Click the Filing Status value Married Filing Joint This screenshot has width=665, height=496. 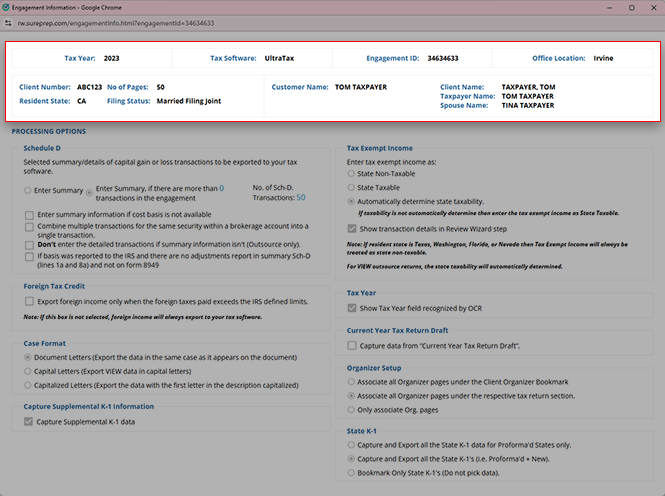click(x=189, y=101)
